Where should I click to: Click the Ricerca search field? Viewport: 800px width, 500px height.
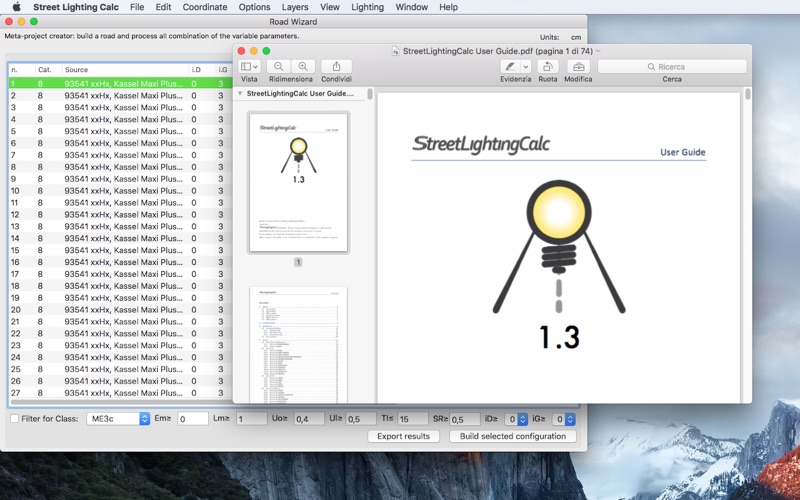(x=672, y=66)
